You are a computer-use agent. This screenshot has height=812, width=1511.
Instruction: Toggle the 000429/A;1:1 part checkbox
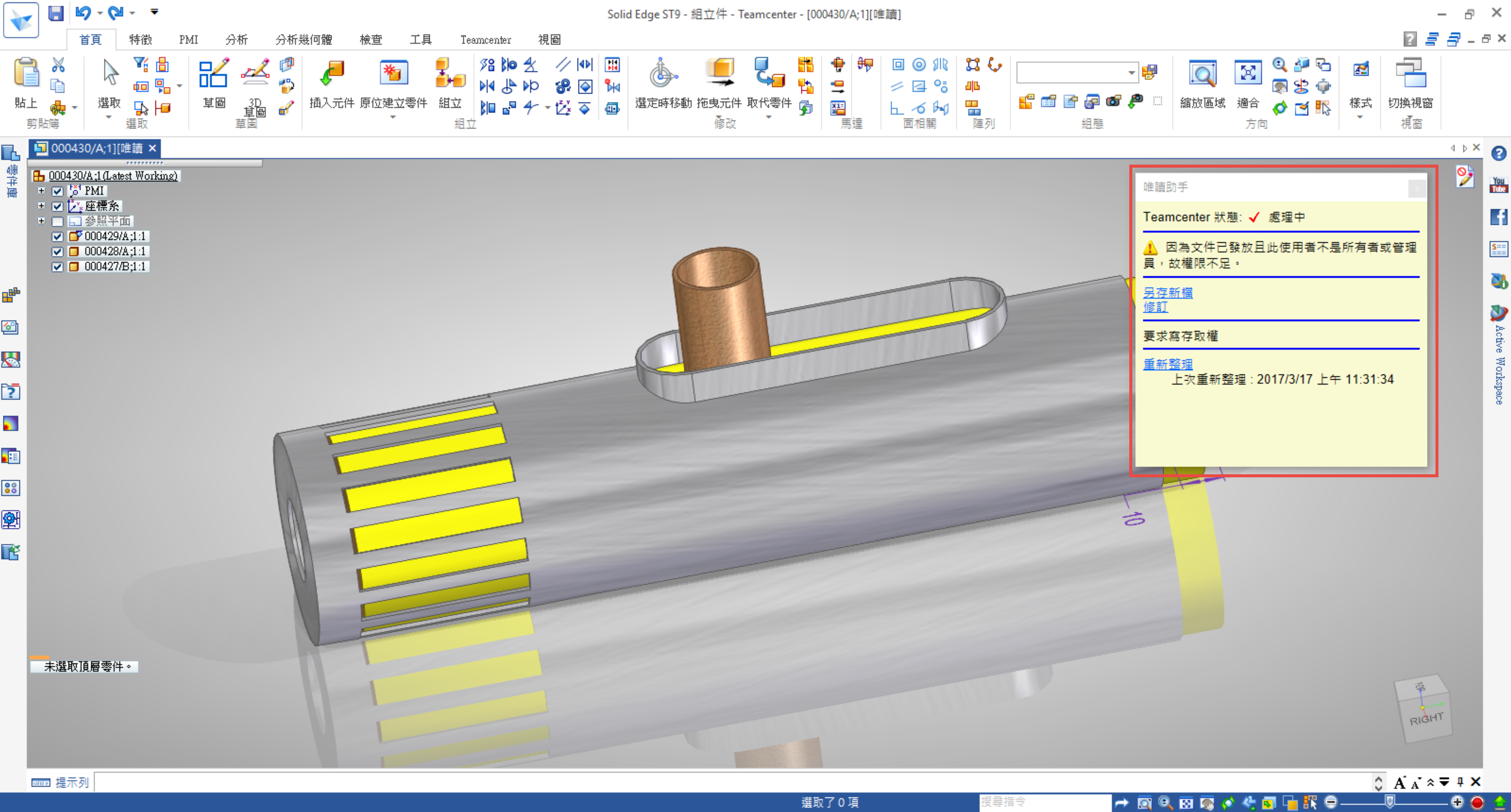pyautogui.click(x=57, y=237)
